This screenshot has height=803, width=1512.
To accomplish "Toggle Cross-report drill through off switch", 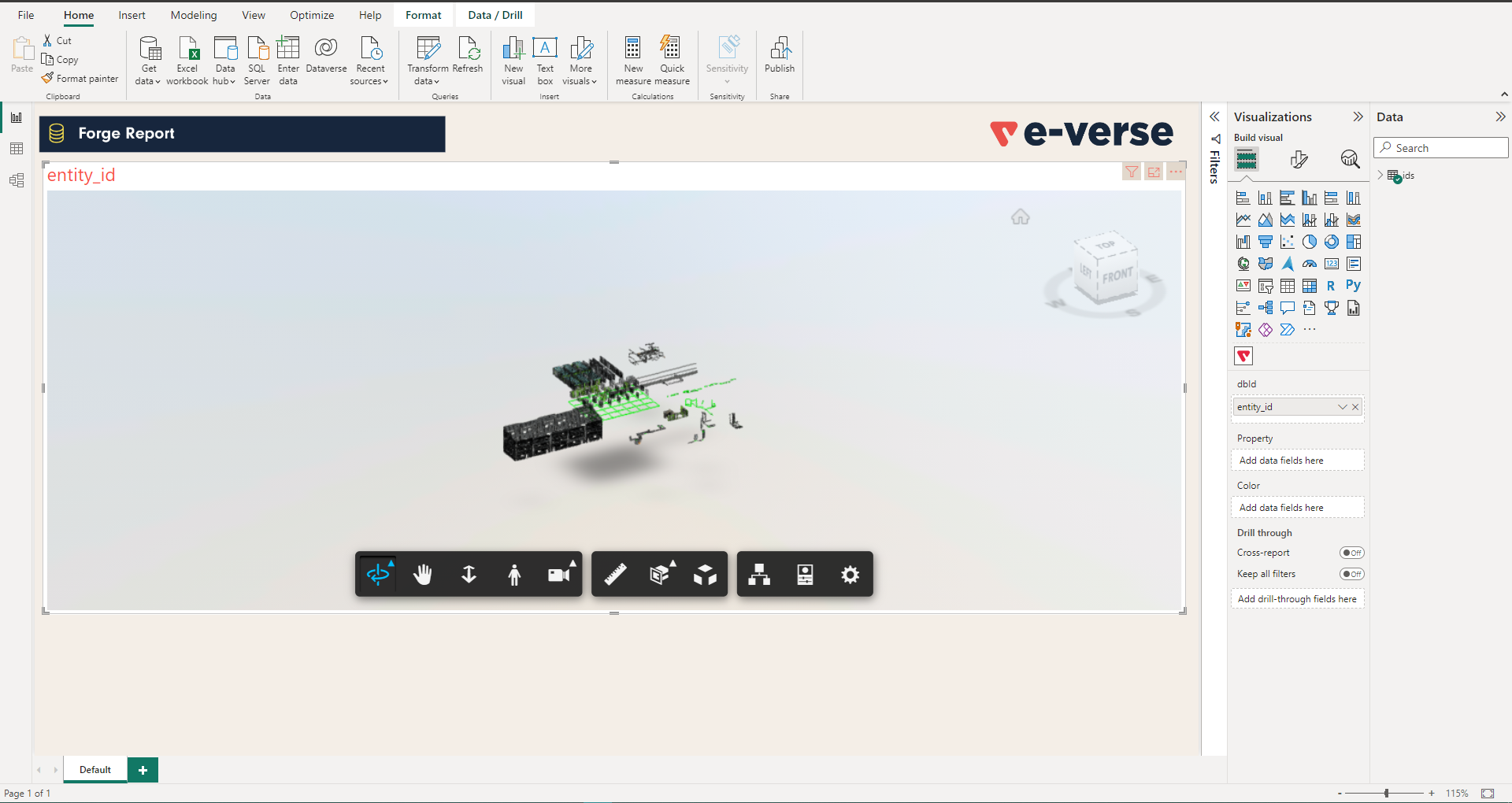I will (1352, 552).
